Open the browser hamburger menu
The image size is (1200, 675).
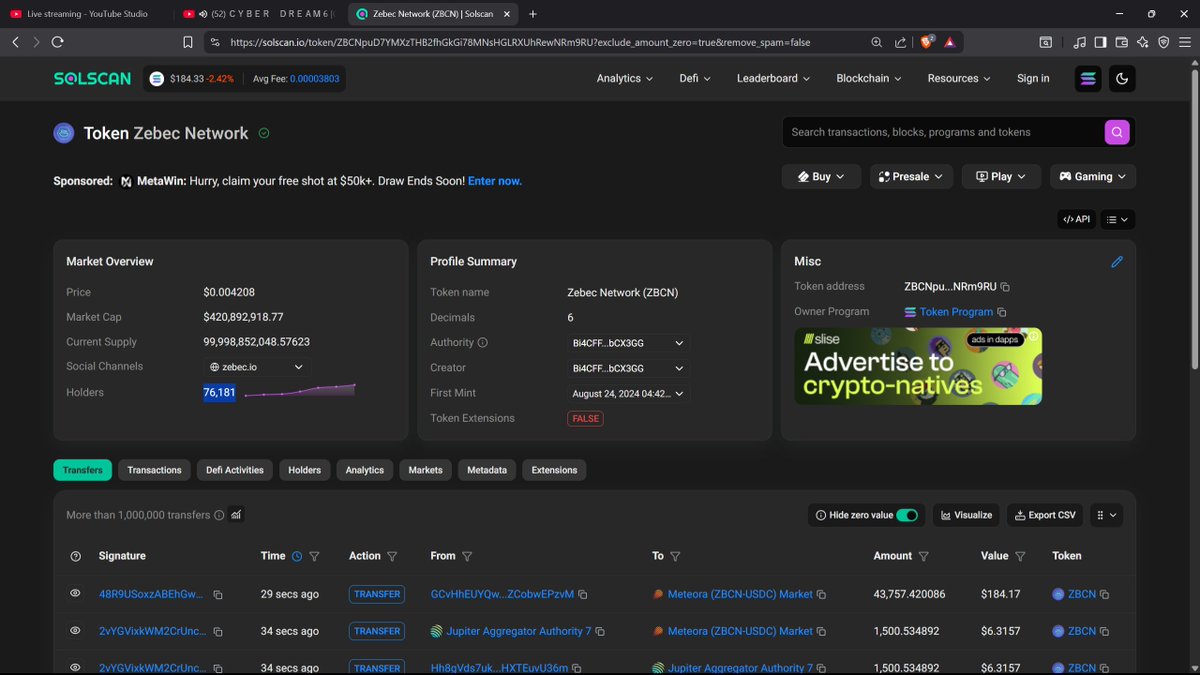tap(1185, 42)
